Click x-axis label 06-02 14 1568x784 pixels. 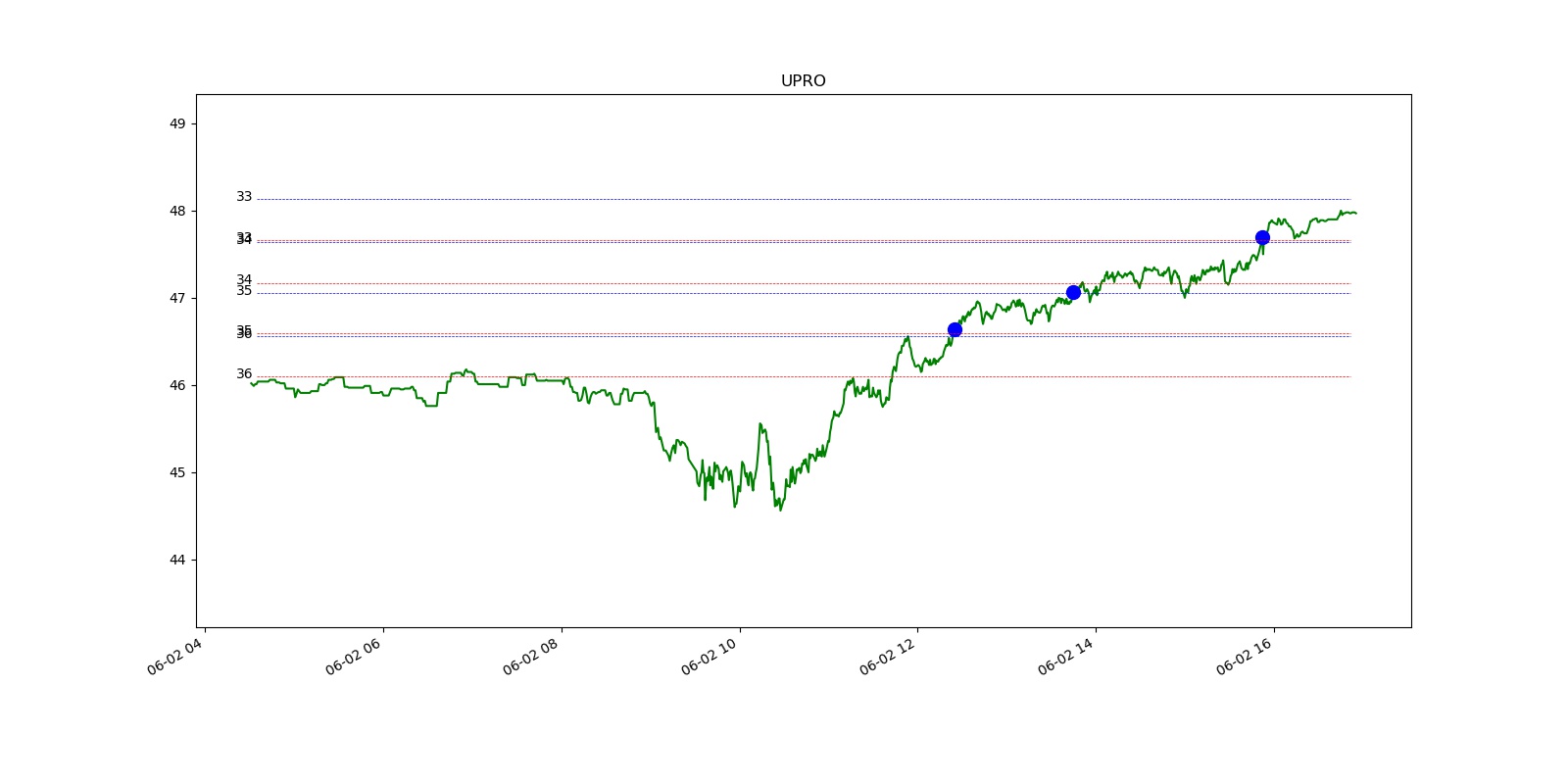point(1066,656)
